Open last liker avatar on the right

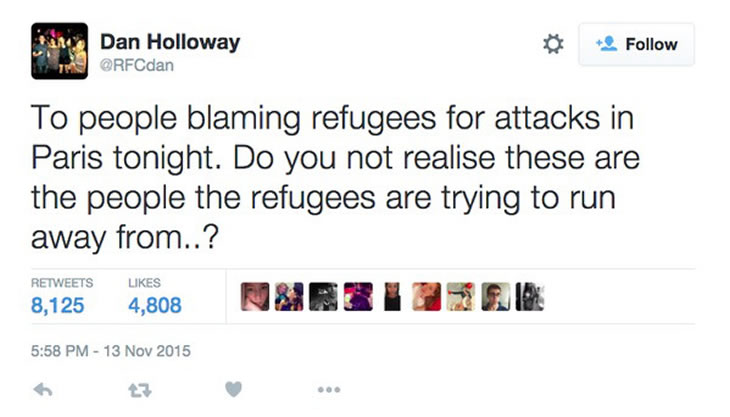point(529,296)
